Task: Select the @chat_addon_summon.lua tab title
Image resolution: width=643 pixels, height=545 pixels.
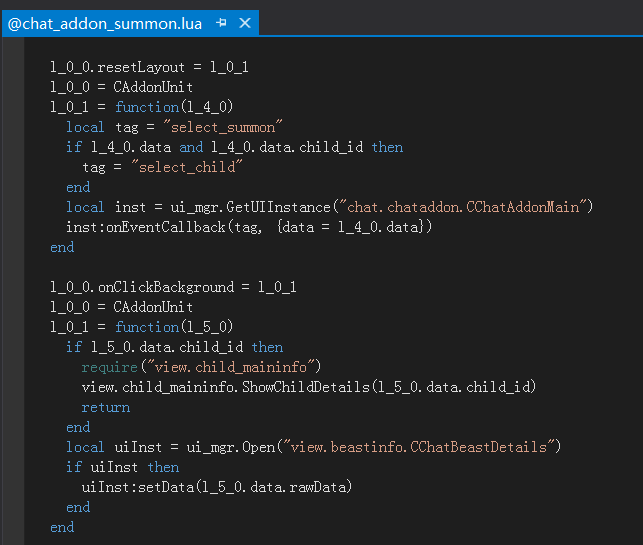Action: pos(105,24)
